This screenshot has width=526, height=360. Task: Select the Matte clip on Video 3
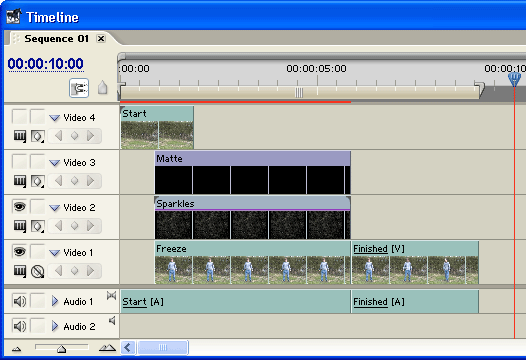253,172
